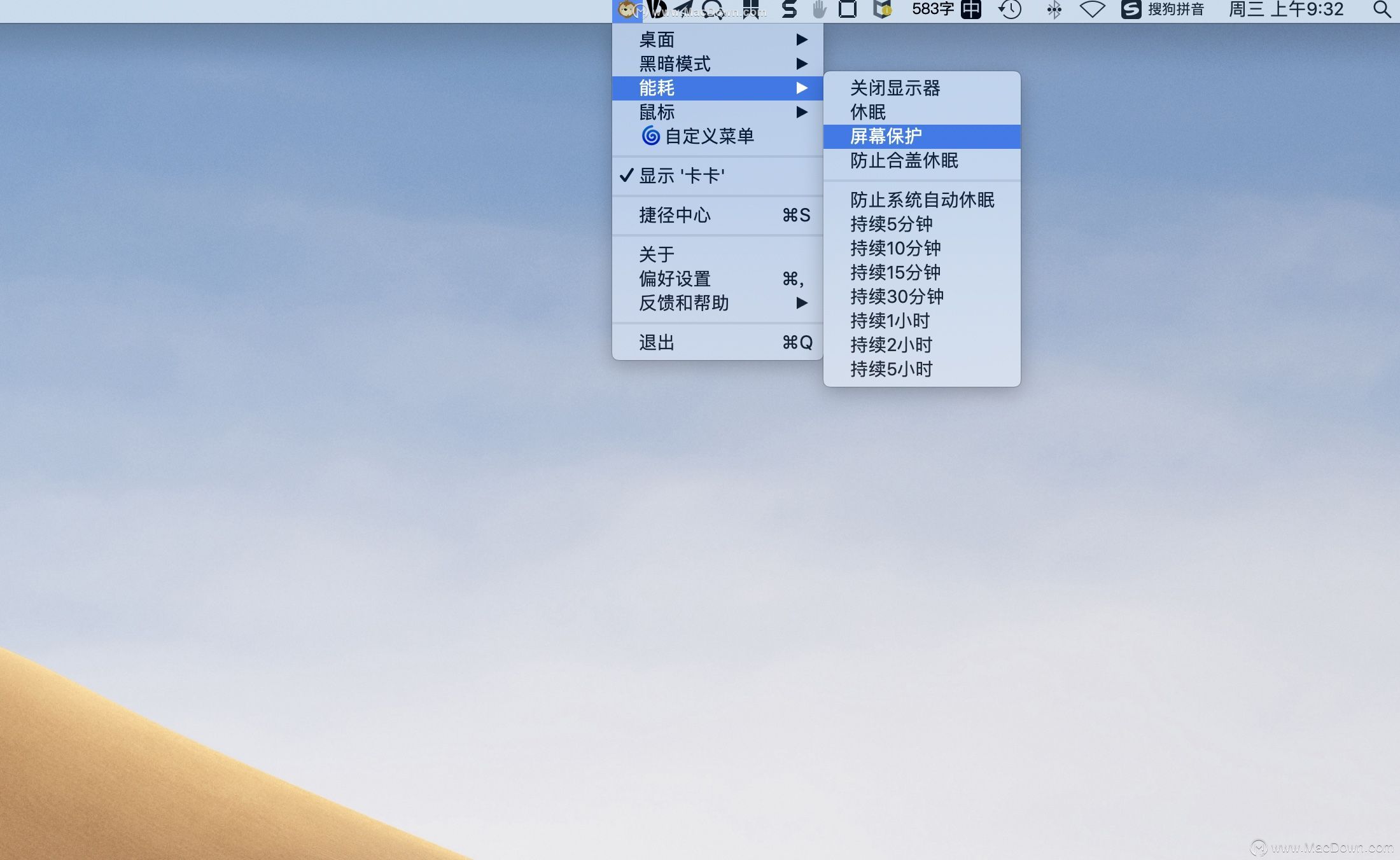Viewport: 1400px width, 860px height.
Task: Select 屏幕保护 in the submenu
Action: coord(888,135)
